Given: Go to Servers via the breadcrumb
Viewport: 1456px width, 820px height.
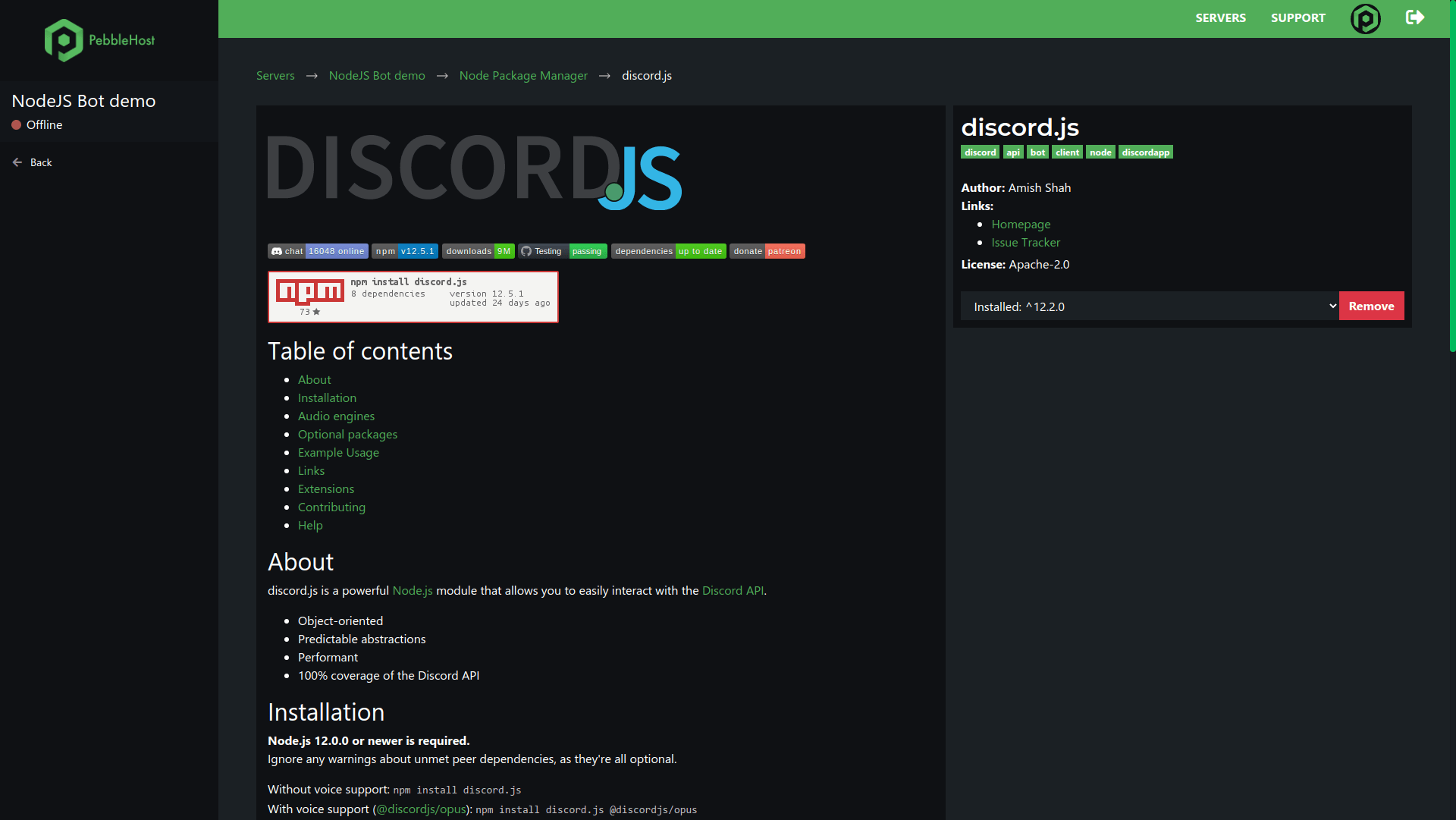Looking at the screenshot, I should (x=275, y=75).
